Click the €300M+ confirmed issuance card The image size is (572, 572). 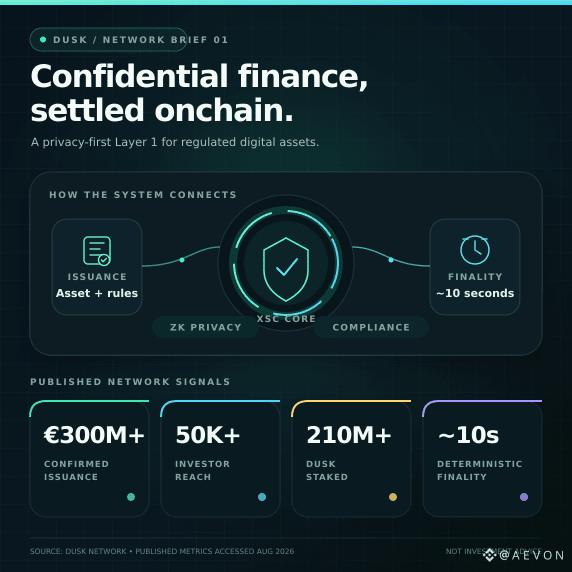tap(89, 459)
